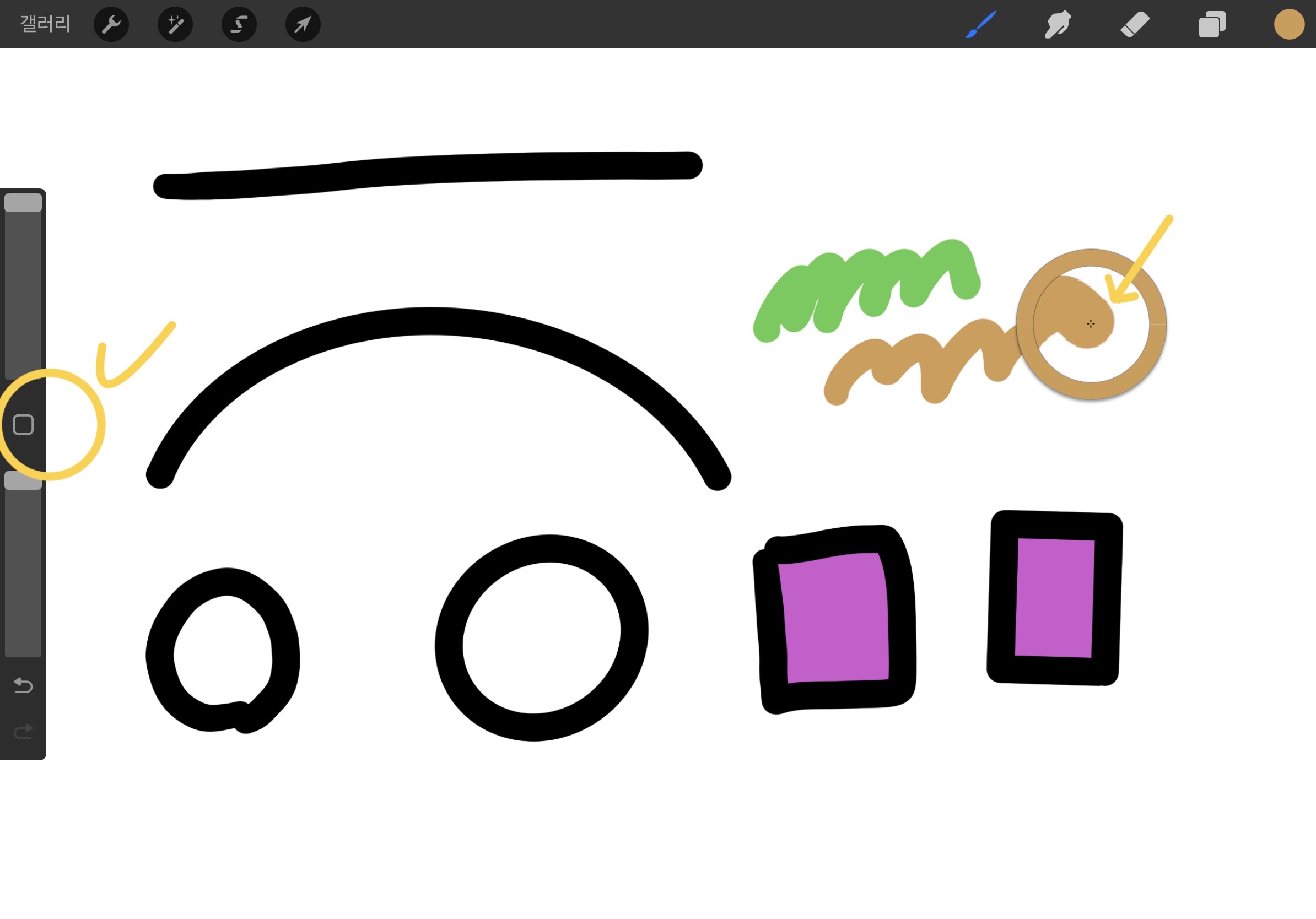Open the Adjustments magic wand menu
This screenshot has width=1316, height=919.
175,24
